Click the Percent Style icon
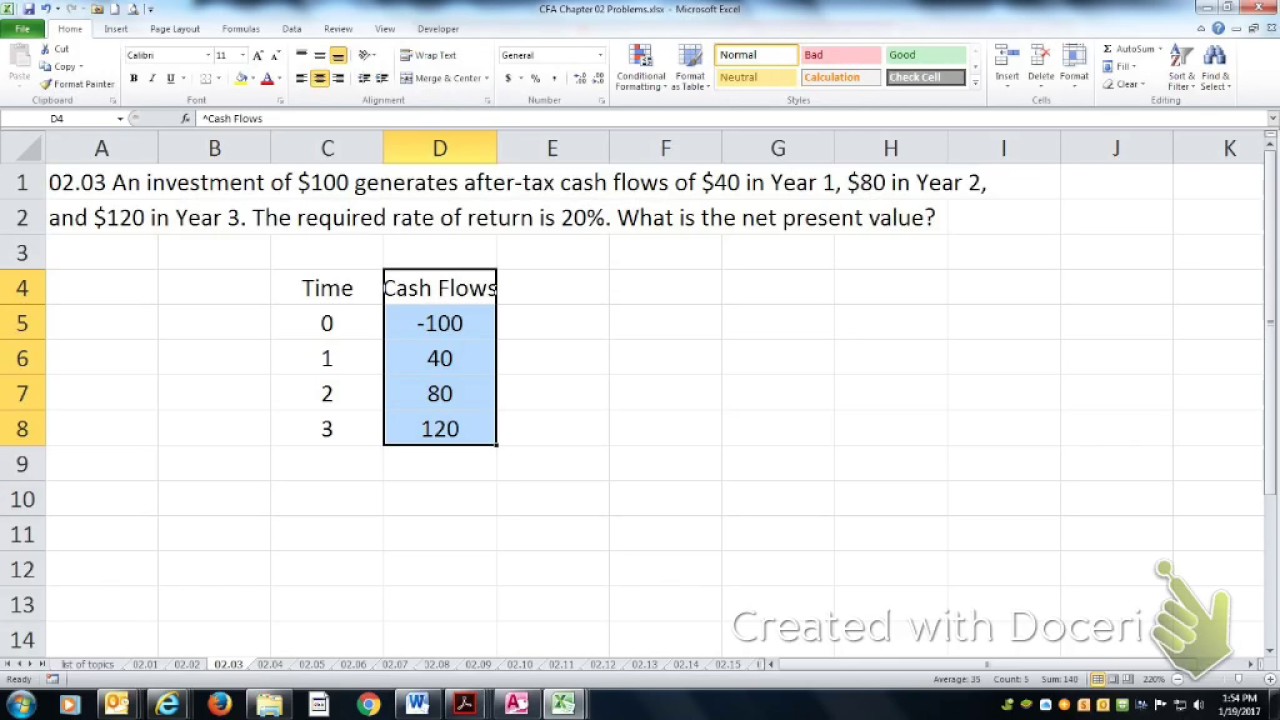The width and height of the screenshot is (1280, 720). tap(535, 78)
